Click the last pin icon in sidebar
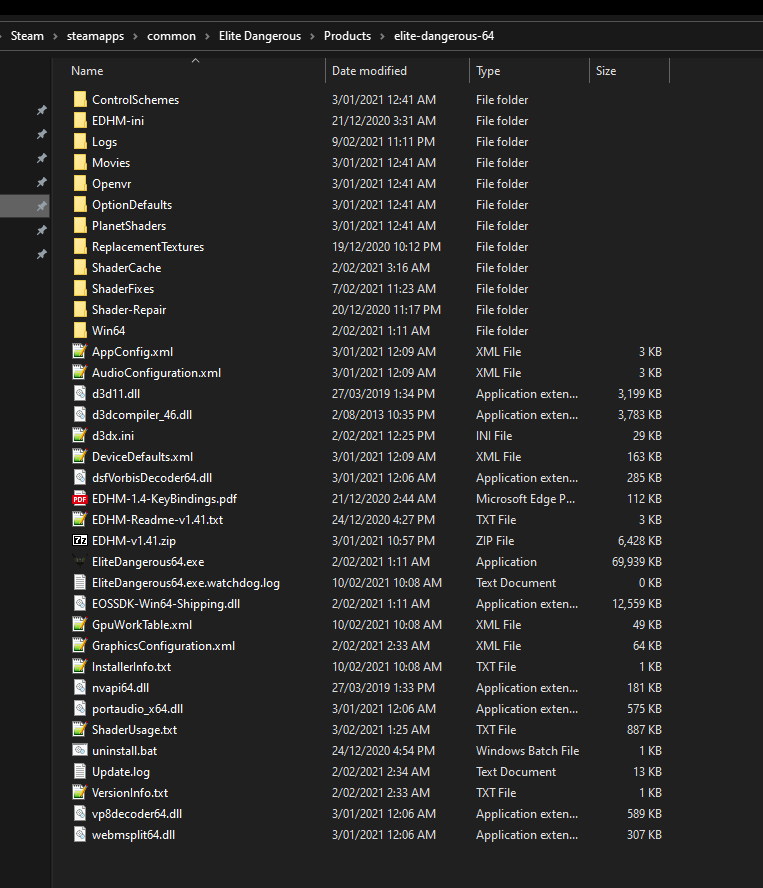This screenshot has height=888, width=763. (41, 254)
